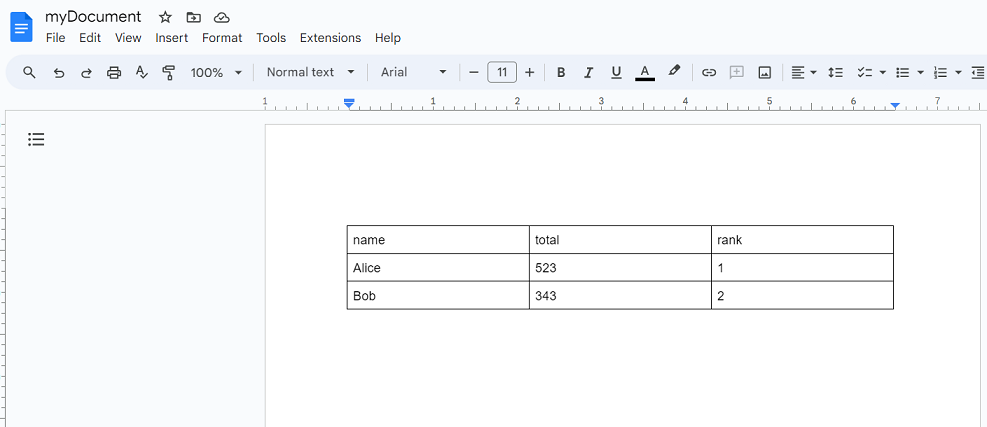Open the Tools menu

point(271,38)
